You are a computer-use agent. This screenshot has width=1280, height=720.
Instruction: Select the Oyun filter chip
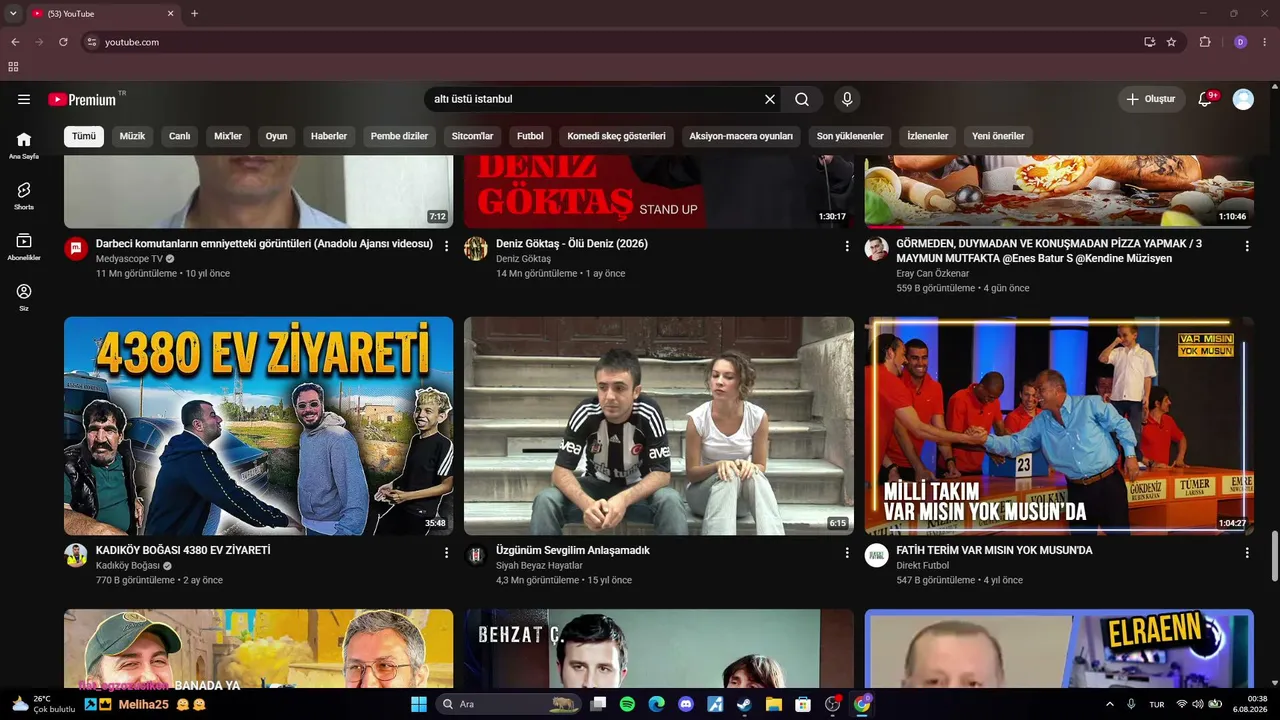276,136
